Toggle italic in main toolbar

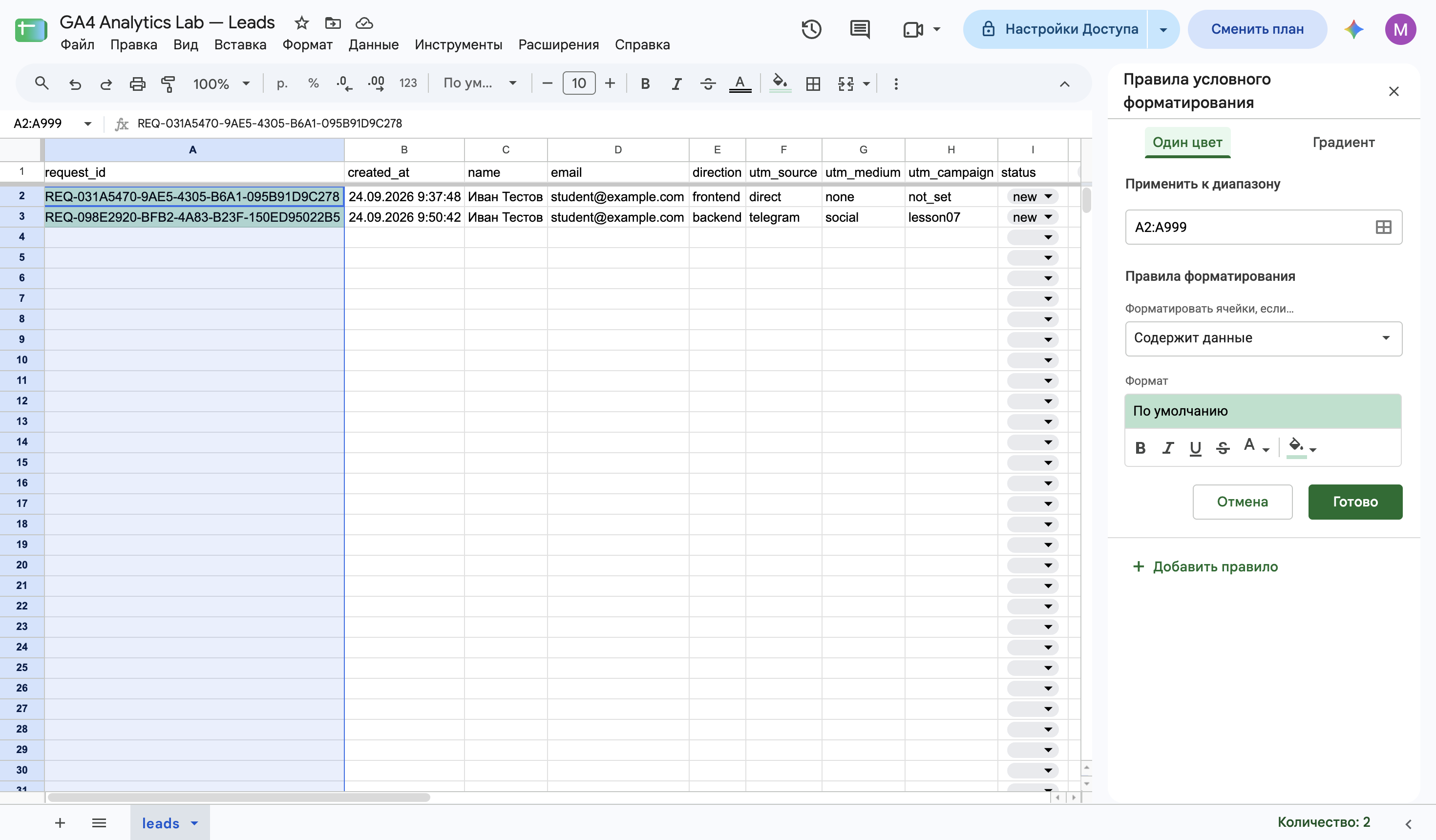[x=676, y=84]
